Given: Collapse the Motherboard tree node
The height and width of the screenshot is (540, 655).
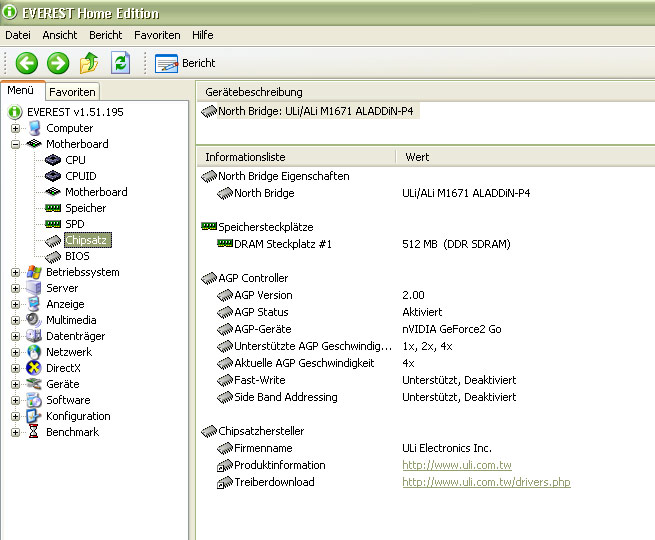Looking at the screenshot, I should [15, 144].
